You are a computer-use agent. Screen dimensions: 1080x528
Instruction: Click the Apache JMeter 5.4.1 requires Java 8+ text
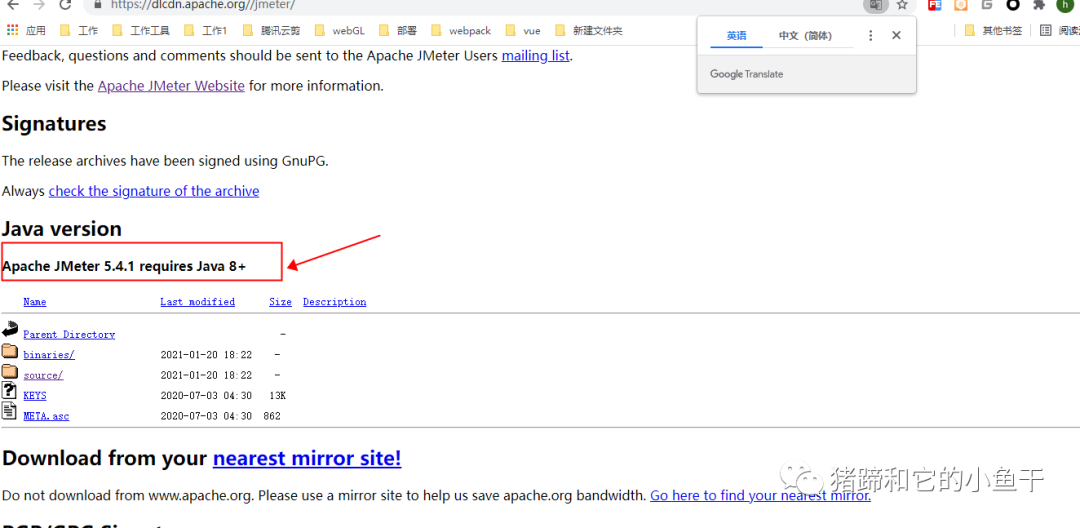pyautogui.click(x=124, y=266)
